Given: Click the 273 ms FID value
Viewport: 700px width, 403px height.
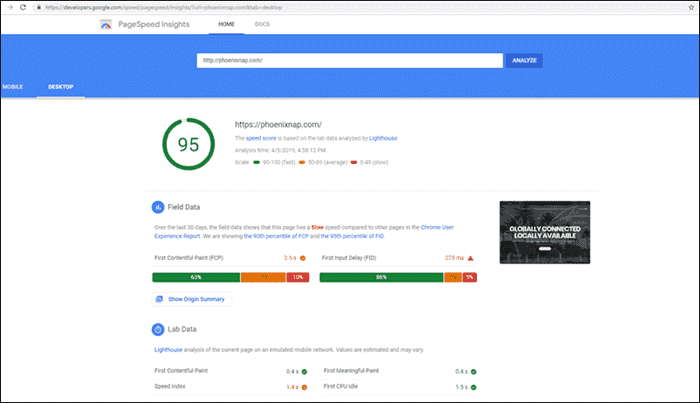Looking at the screenshot, I should 454,258.
